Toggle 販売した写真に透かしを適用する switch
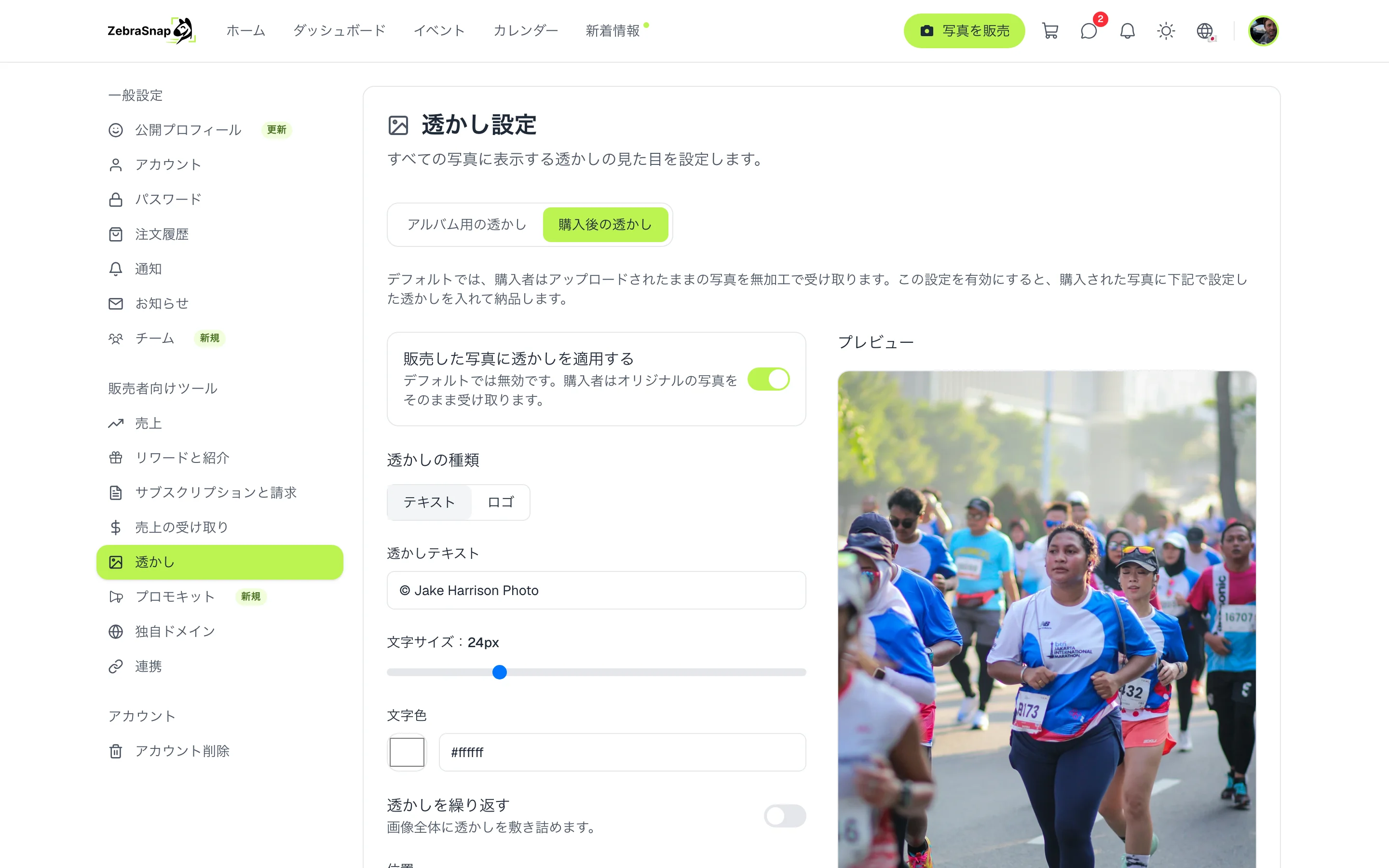Image resolution: width=1389 pixels, height=868 pixels. point(769,379)
